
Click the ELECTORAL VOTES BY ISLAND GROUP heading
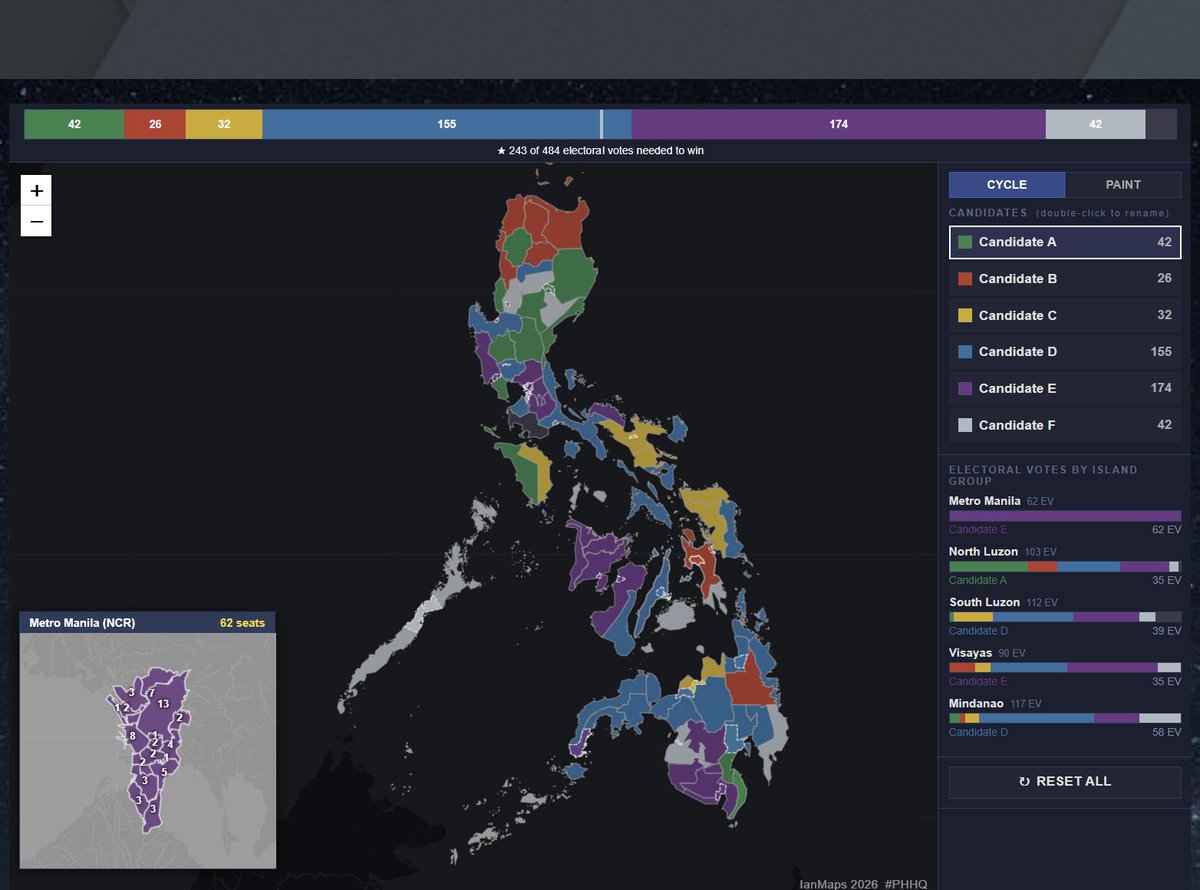point(1043,475)
